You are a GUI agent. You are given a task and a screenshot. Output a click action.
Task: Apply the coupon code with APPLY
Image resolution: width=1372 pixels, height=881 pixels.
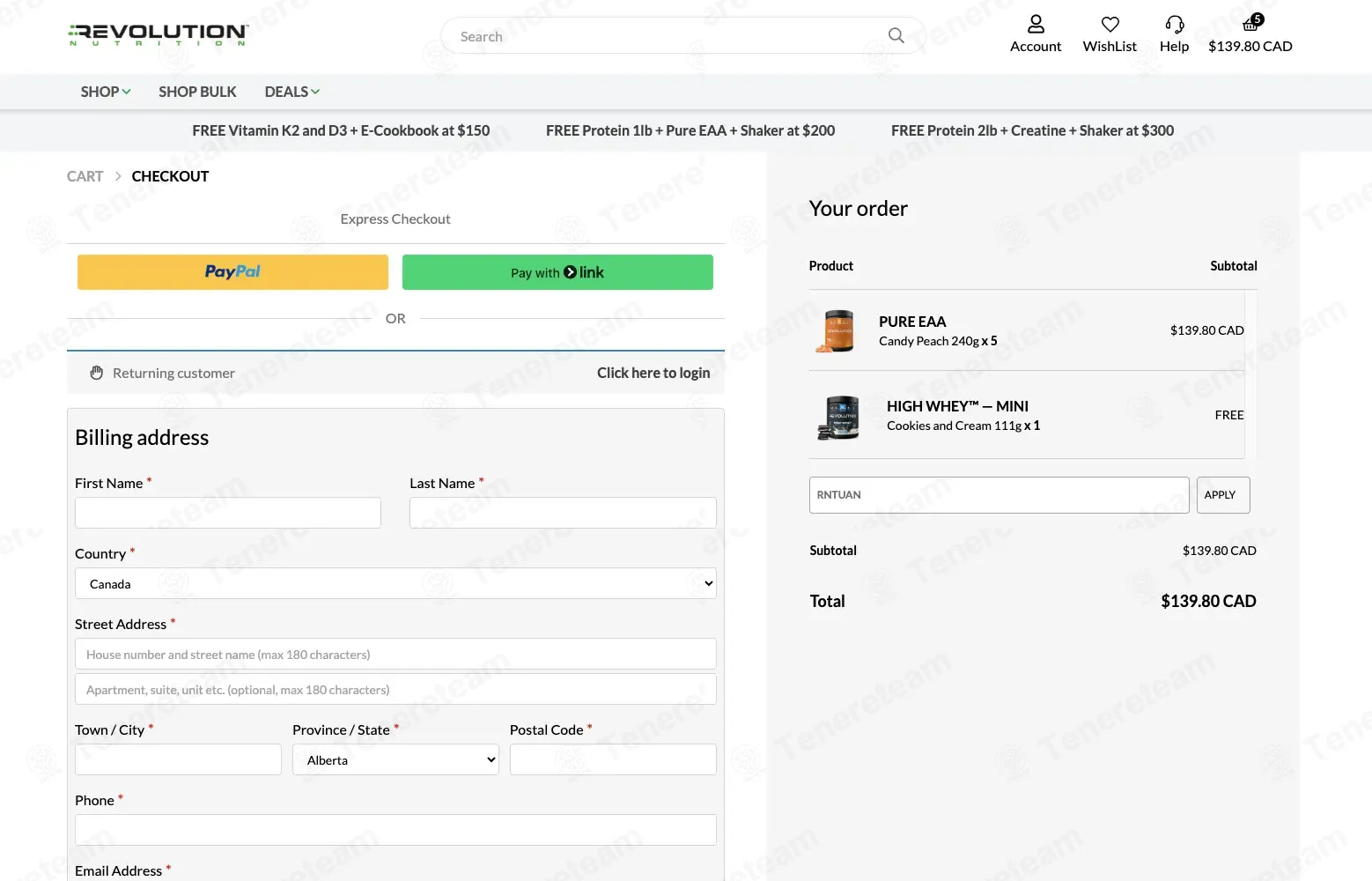(x=1223, y=495)
